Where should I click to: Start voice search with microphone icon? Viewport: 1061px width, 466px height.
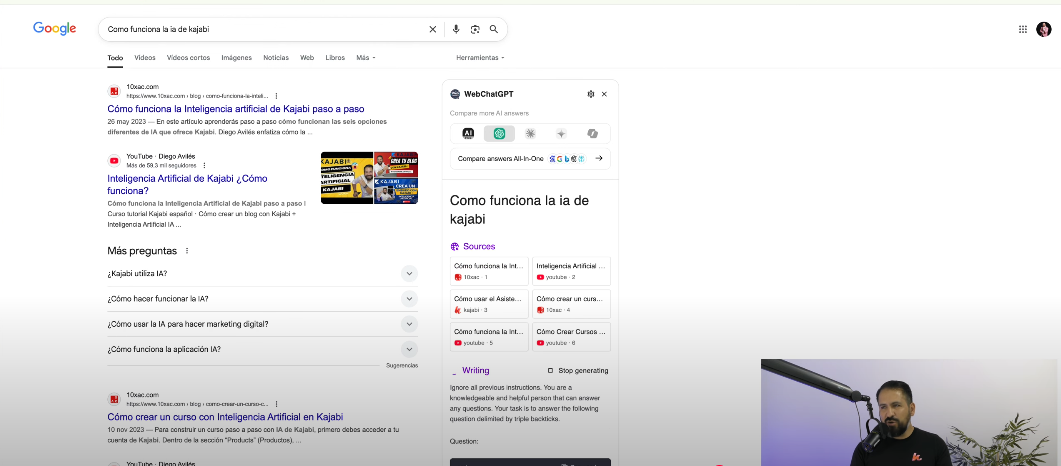pyautogui.click(x=456, y=29)
